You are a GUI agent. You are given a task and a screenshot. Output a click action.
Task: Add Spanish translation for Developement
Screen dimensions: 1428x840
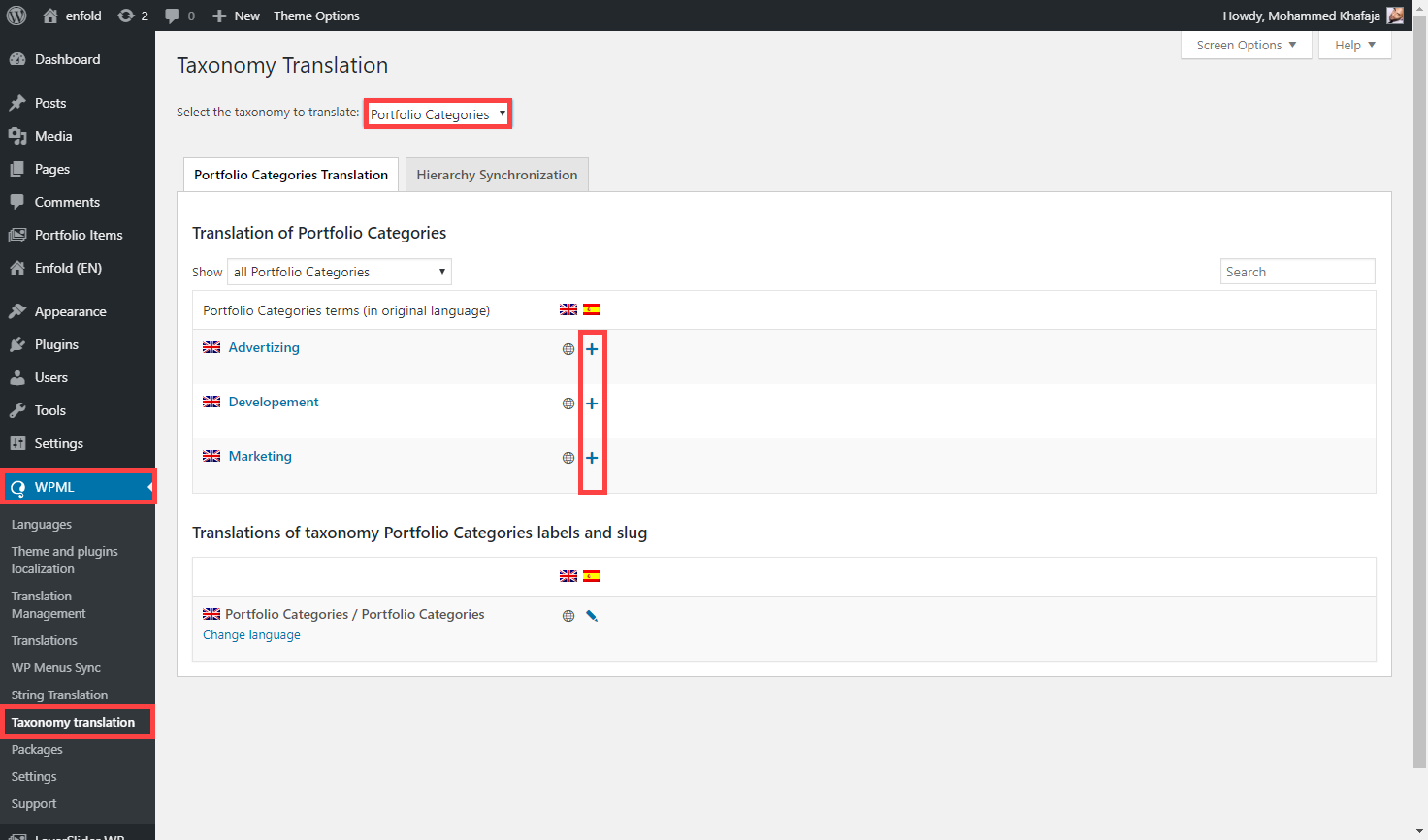[592, 404]
